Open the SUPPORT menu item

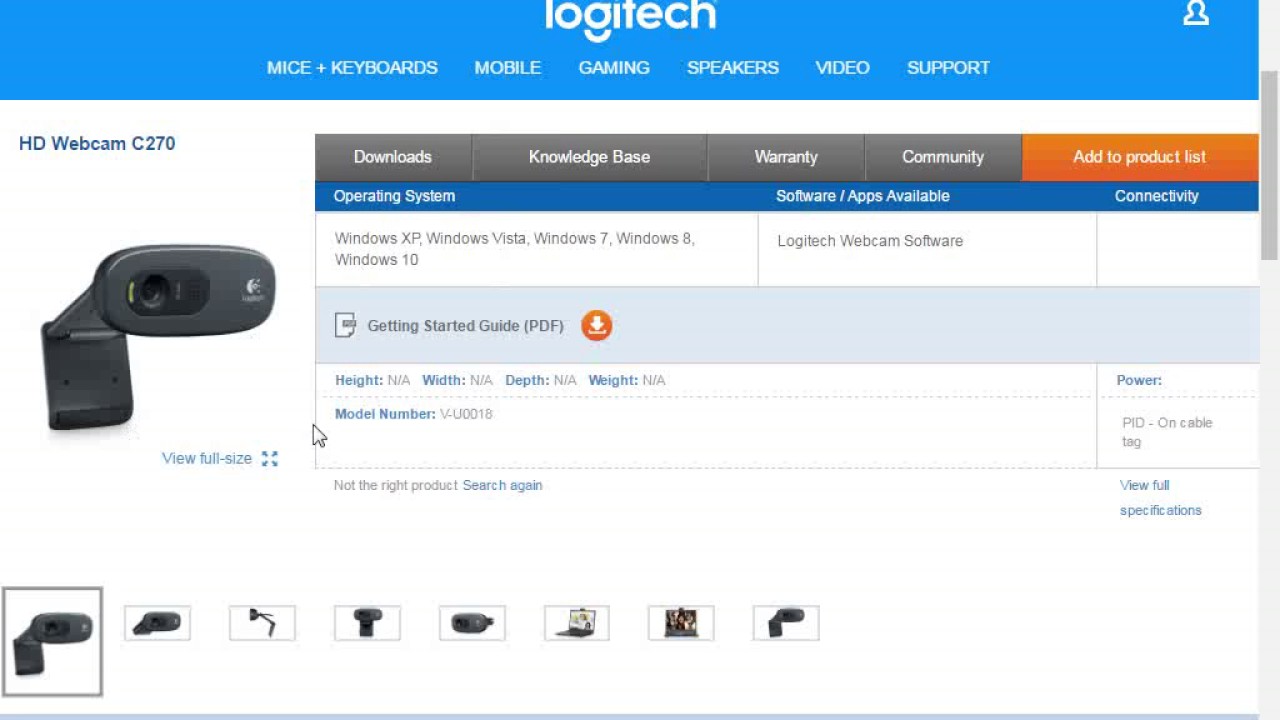[x=948, y=68]
